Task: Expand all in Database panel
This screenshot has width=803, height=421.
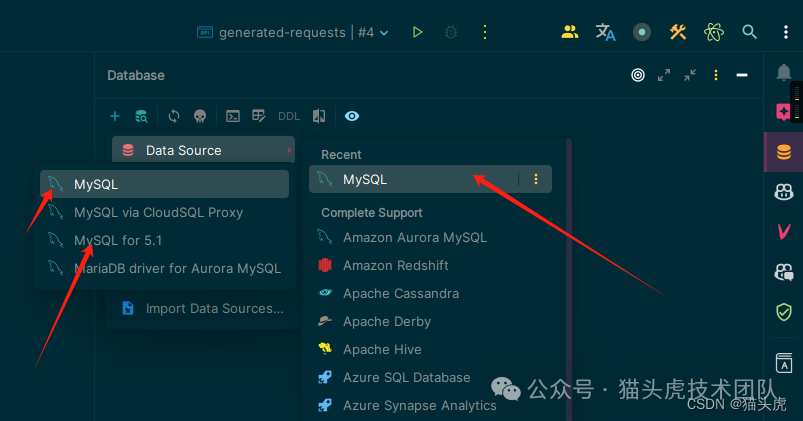Action: pyautogui.click(x=664, y=75)
